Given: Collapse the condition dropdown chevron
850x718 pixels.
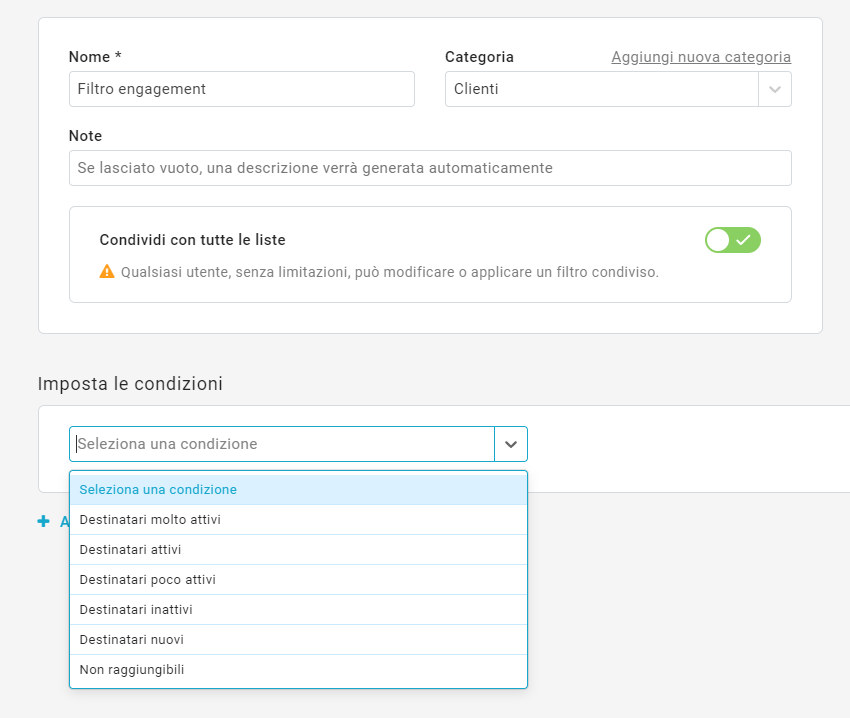Looking at the screenshot, I should coord(511,444).
